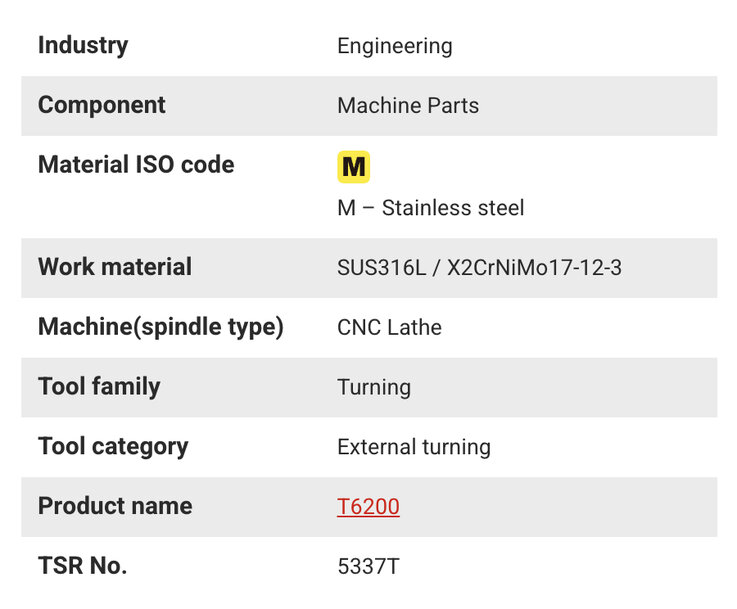Click the Work material label
737x609 pixels.
(115, 267)
